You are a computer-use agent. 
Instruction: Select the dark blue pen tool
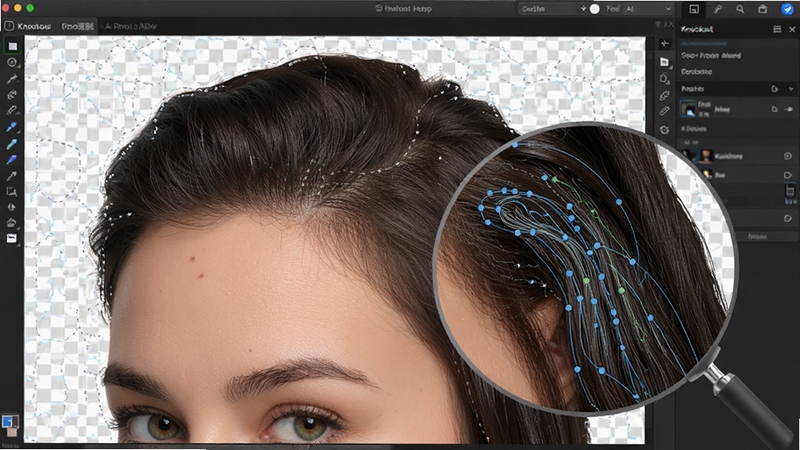12,160
